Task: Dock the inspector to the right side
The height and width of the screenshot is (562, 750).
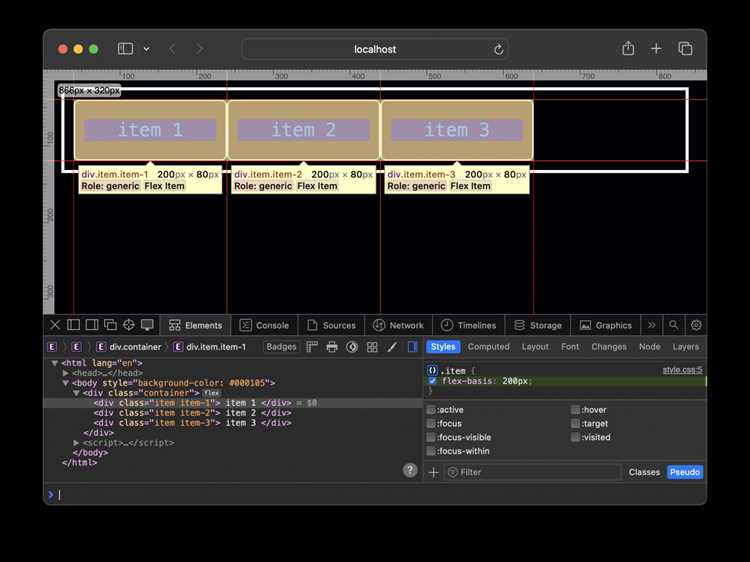Action: 92,325
